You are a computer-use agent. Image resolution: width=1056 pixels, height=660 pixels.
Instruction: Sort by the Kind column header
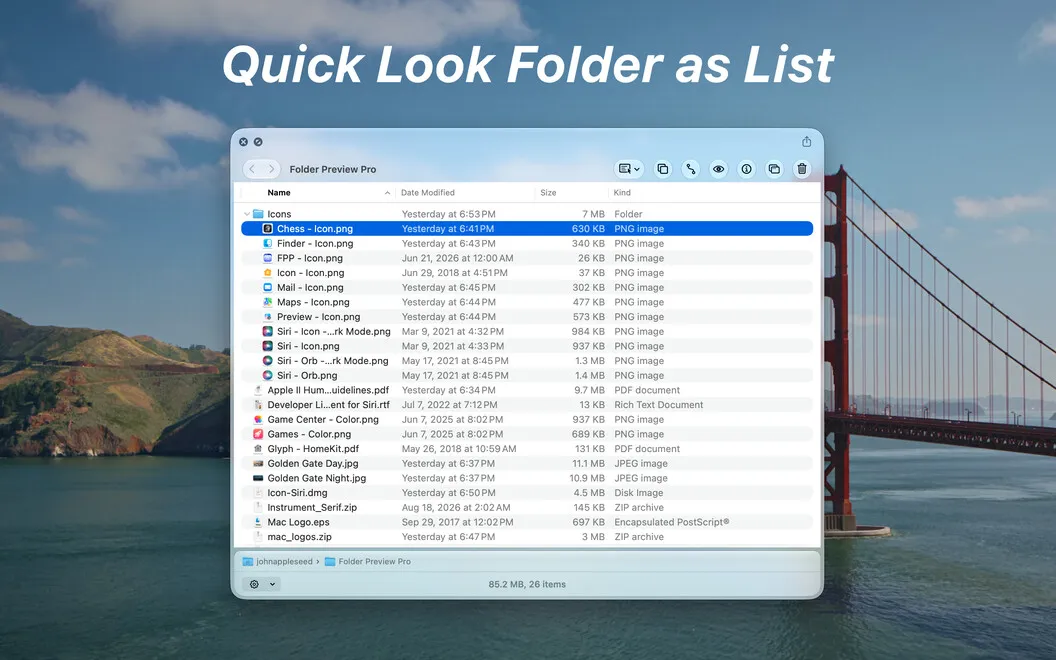pyautogui.click(x=622, y=193)
